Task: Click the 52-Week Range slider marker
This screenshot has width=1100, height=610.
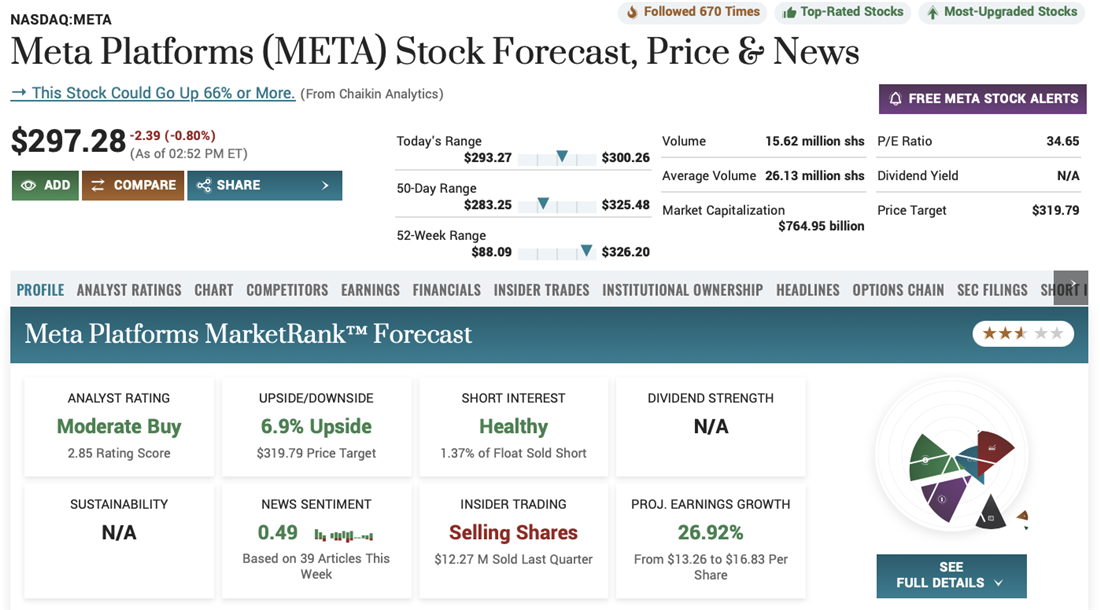Action: 586,251
